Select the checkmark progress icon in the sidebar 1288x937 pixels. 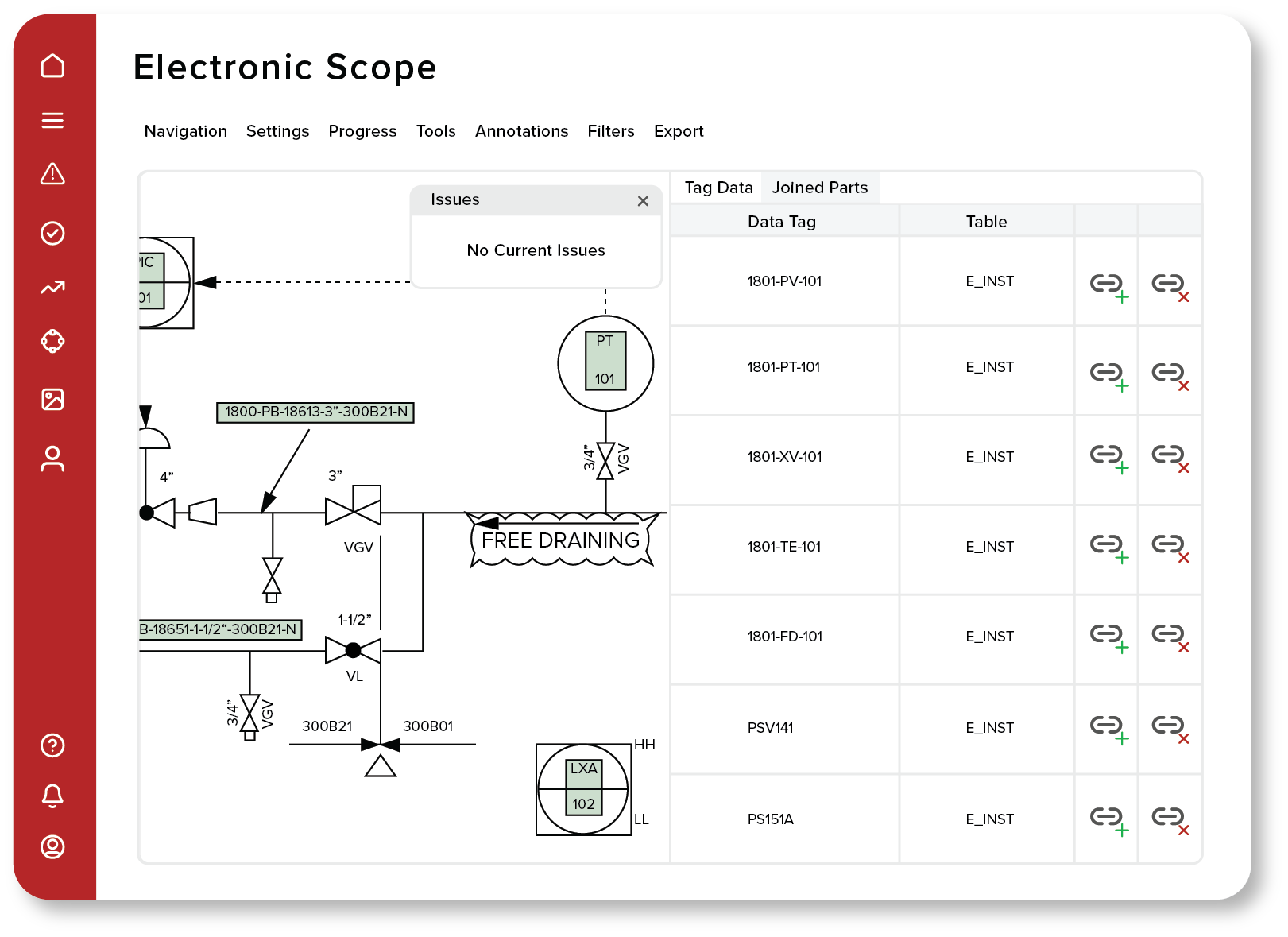pos(52,231)
